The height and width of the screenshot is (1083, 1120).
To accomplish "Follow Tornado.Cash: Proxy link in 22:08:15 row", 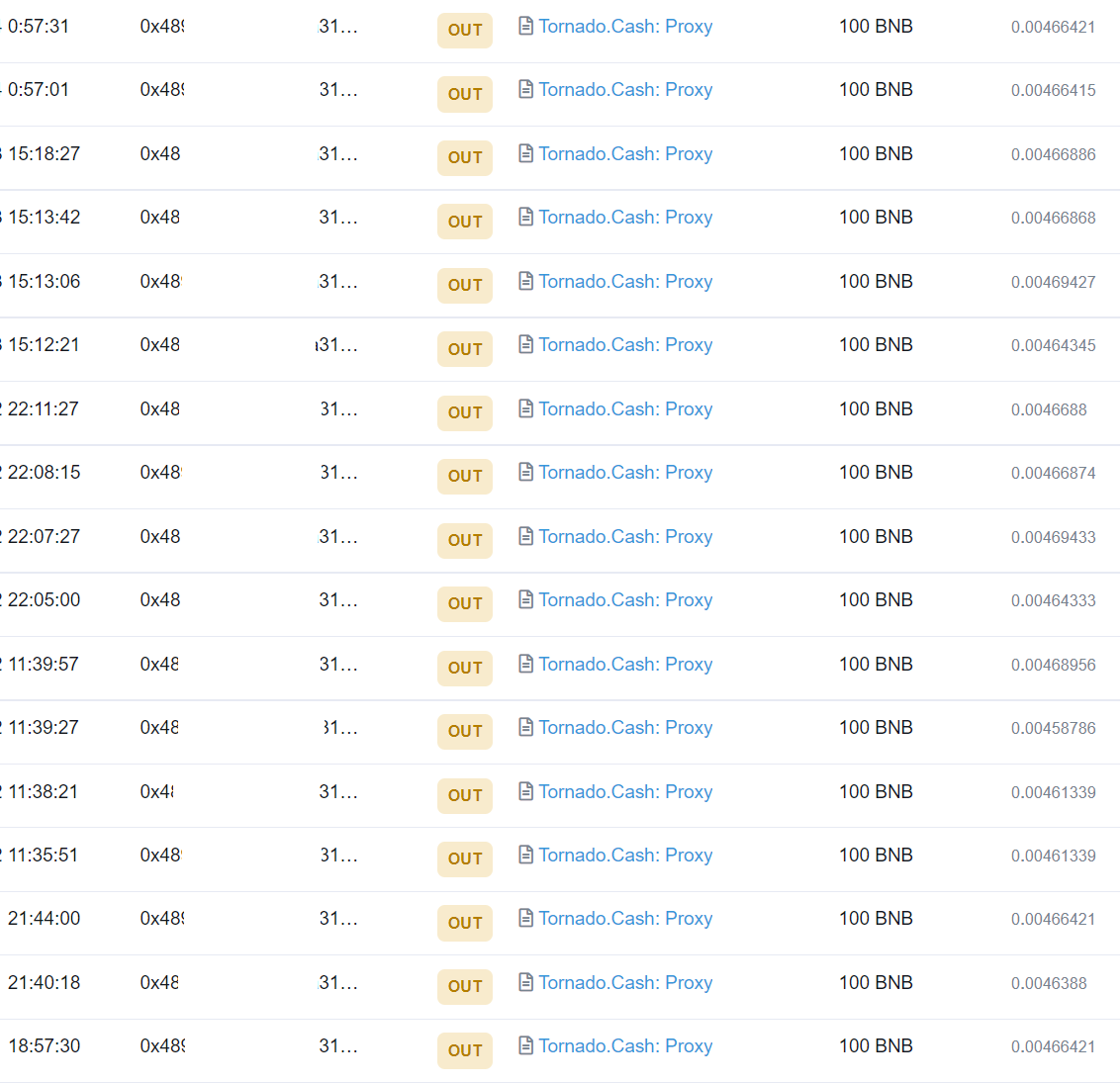I will coord(625,473).
